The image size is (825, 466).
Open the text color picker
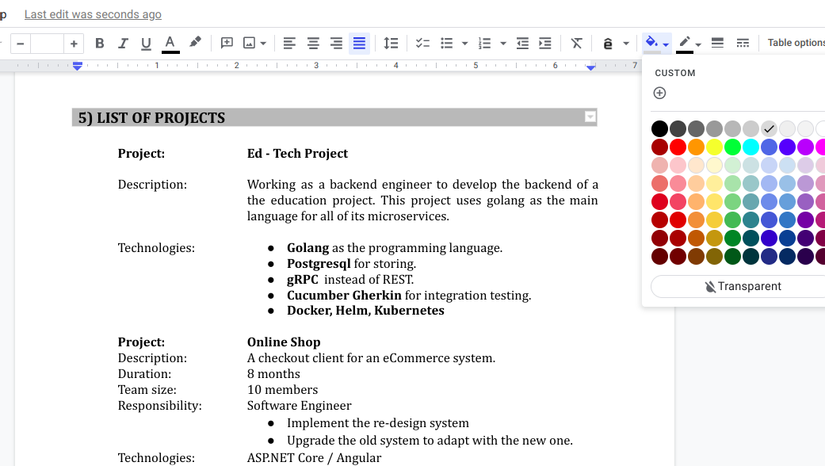pos(170,43)
